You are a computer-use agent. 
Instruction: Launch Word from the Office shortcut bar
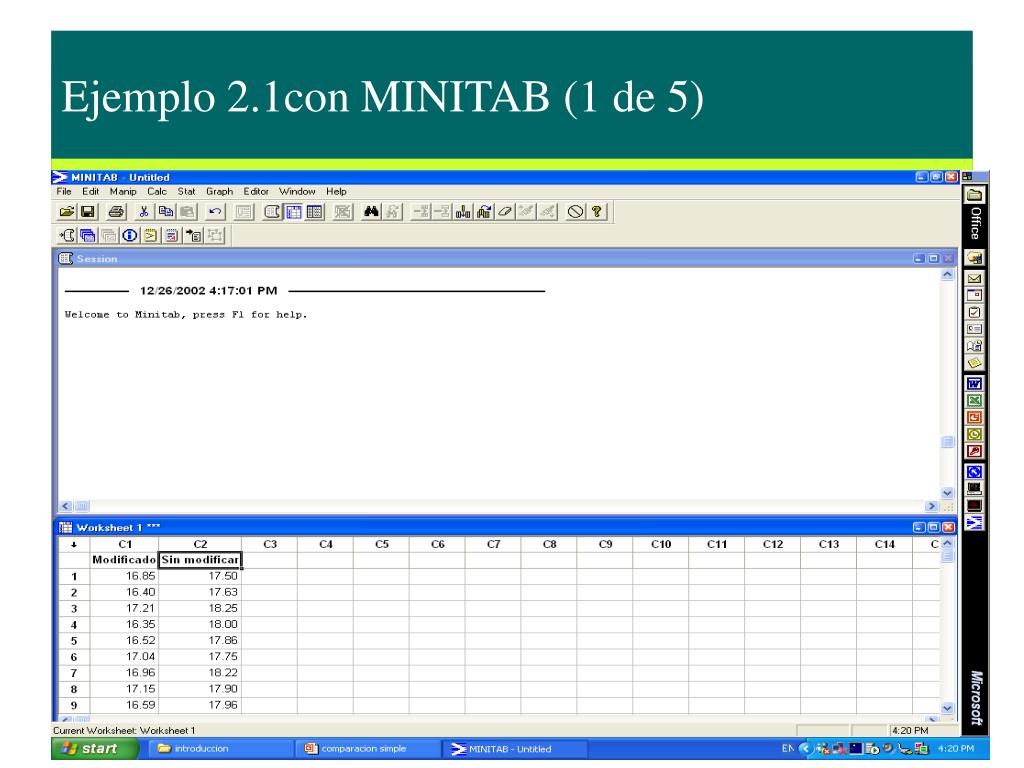(x=974, y=384)
